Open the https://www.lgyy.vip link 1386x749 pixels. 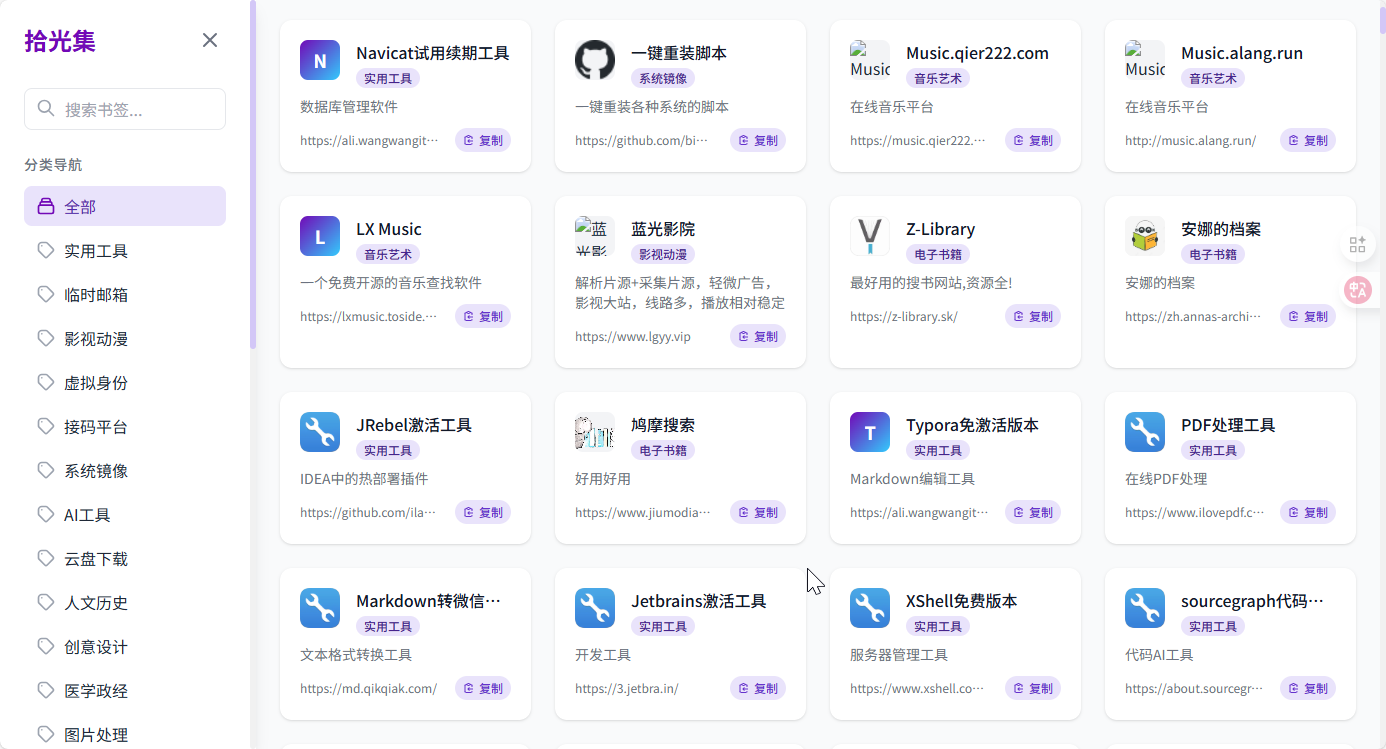(x=633, y=336)
